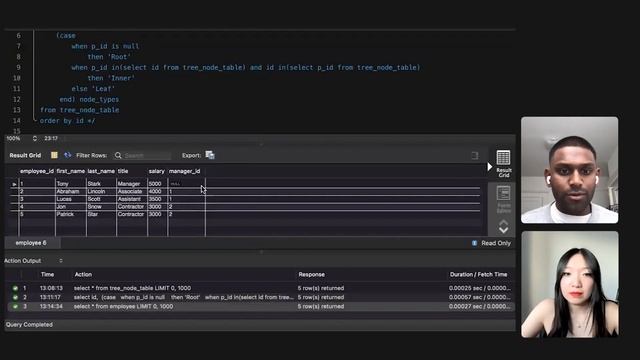Open the Action Output type dropdown
Viewport: 640px width, 360px height.
tap(61, 261)
